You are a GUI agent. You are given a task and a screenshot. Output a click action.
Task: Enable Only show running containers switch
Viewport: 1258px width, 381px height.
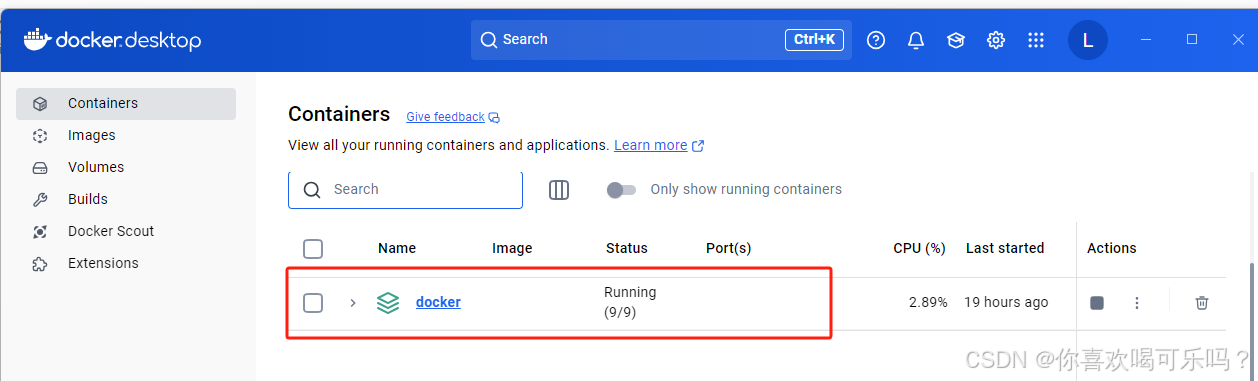click(x=621, y=190)
